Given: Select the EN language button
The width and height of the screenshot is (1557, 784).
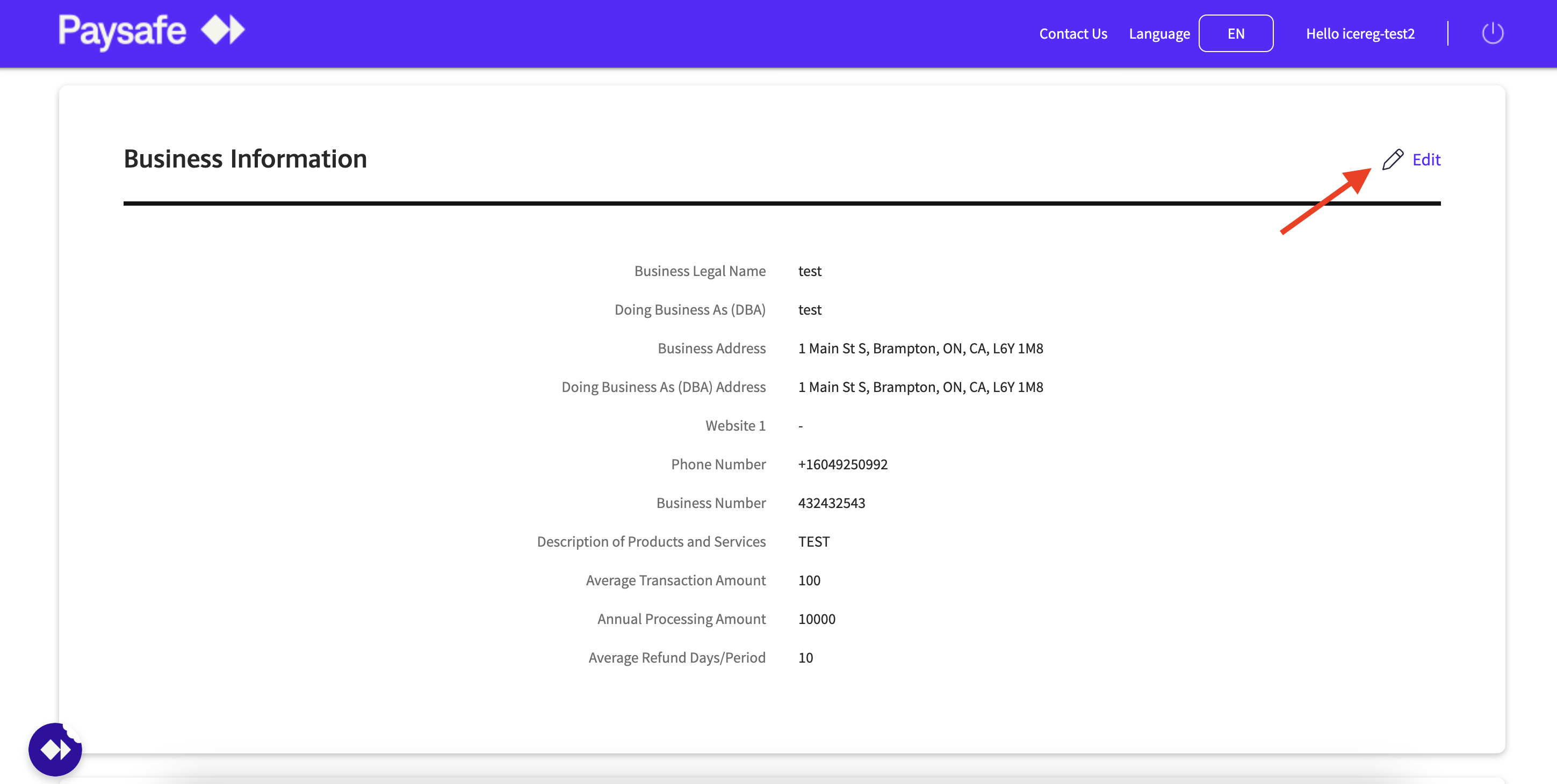Looking at the screenshot, I should (x=1236, y=33).
